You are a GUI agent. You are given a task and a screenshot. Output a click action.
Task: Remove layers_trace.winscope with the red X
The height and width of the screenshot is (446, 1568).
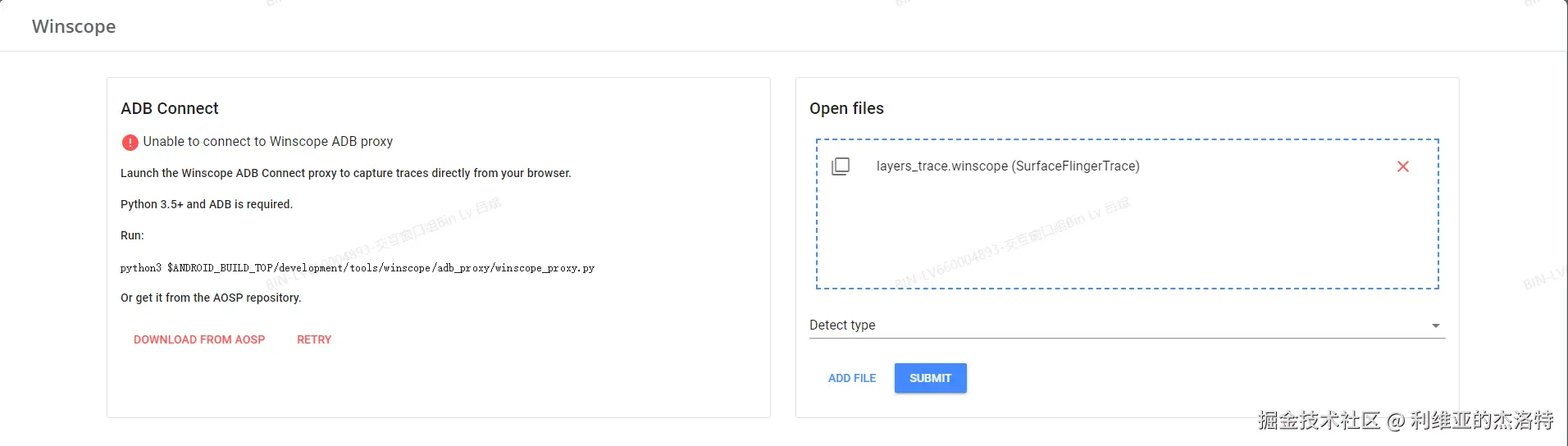click(x=1402, y=166)
